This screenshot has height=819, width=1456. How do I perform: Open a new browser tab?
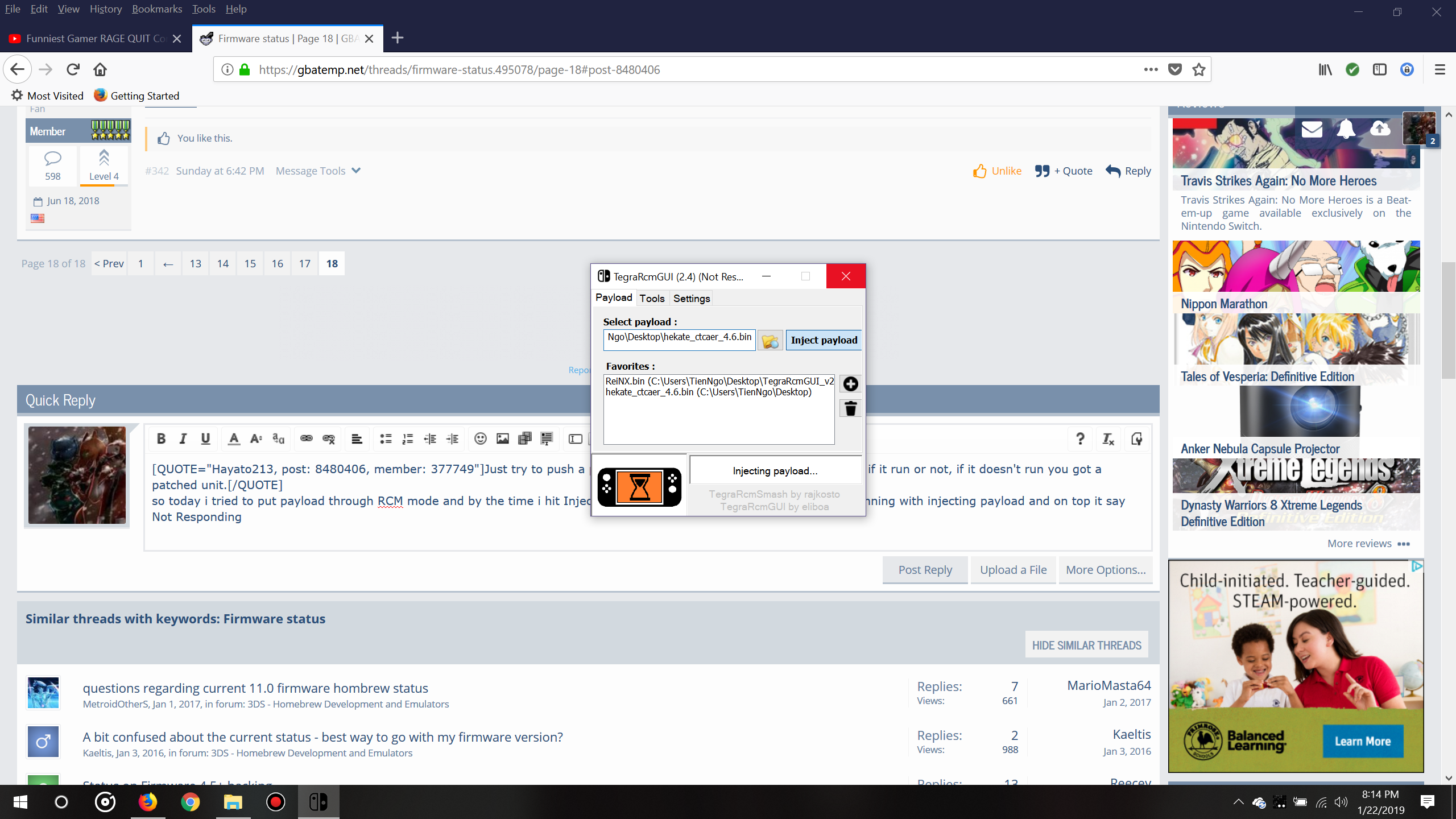click(398, 38)
